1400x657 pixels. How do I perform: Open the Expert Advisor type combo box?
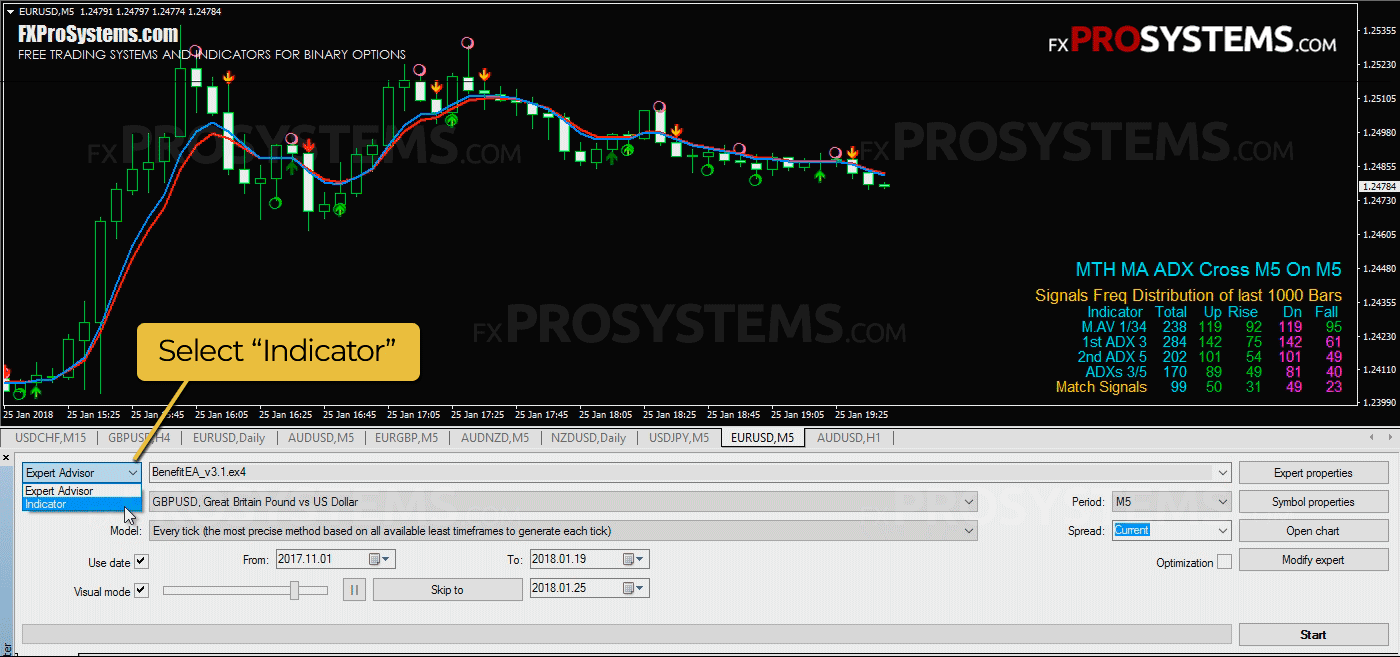click(82, 472)
